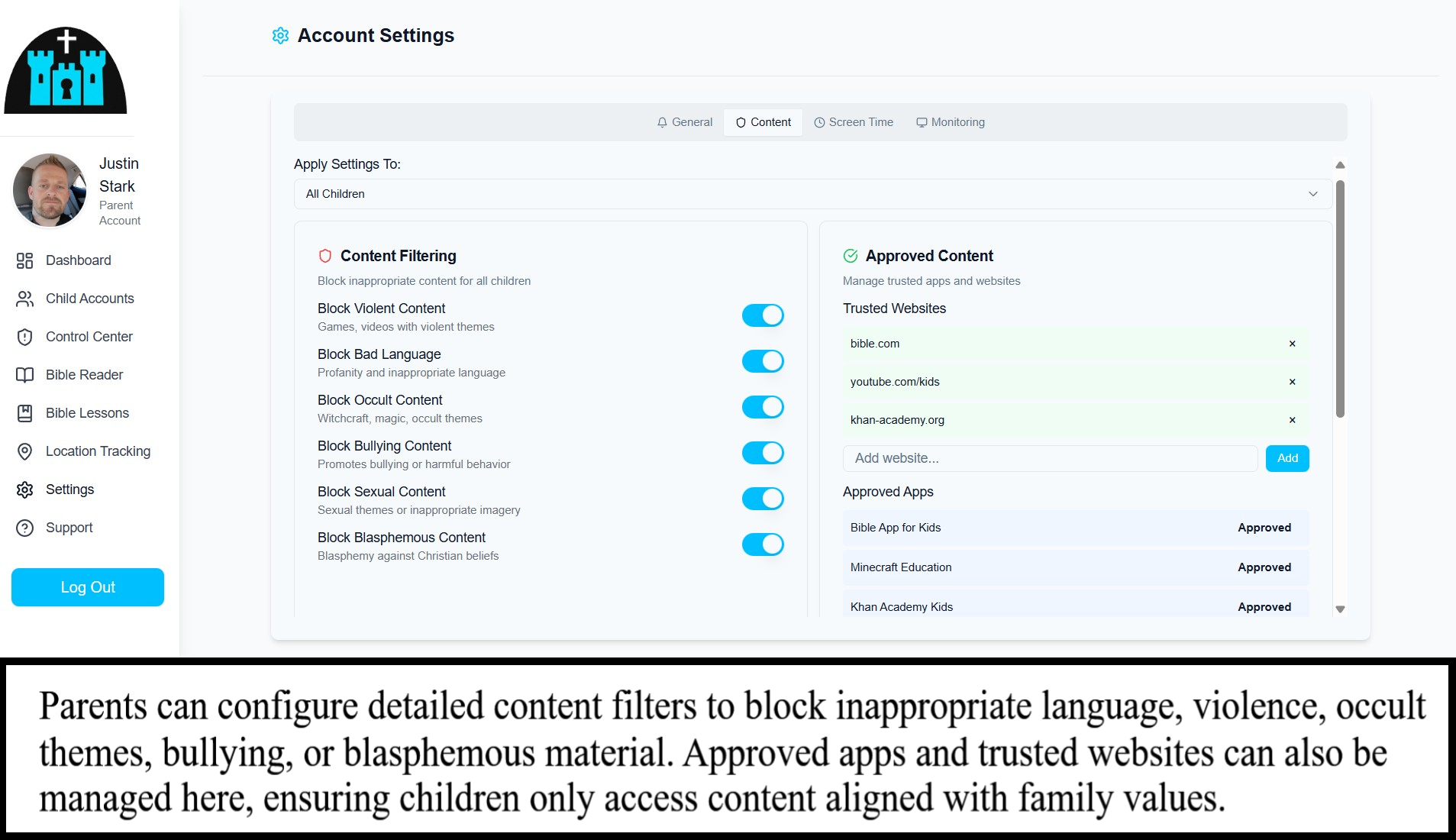This screenshot has height=840, width=1456.
Task: Open Child Accounts via its people icon
Action: pos(24,299)
